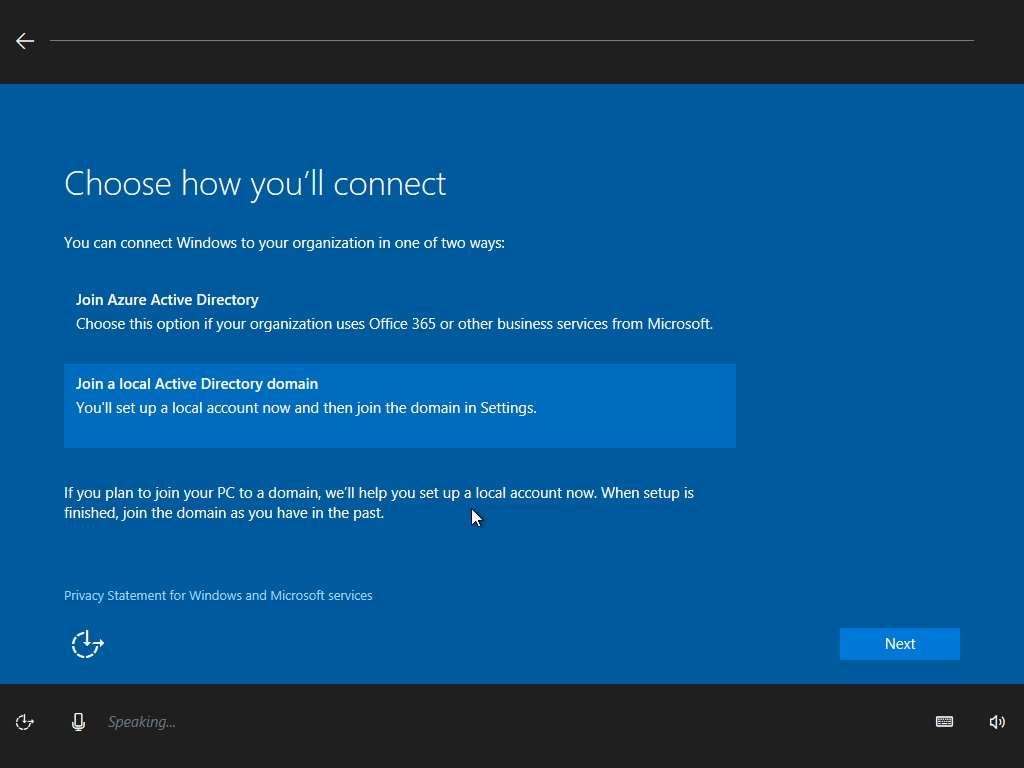Click the "Choose how you'll connect" heading

tap(255, 184)
